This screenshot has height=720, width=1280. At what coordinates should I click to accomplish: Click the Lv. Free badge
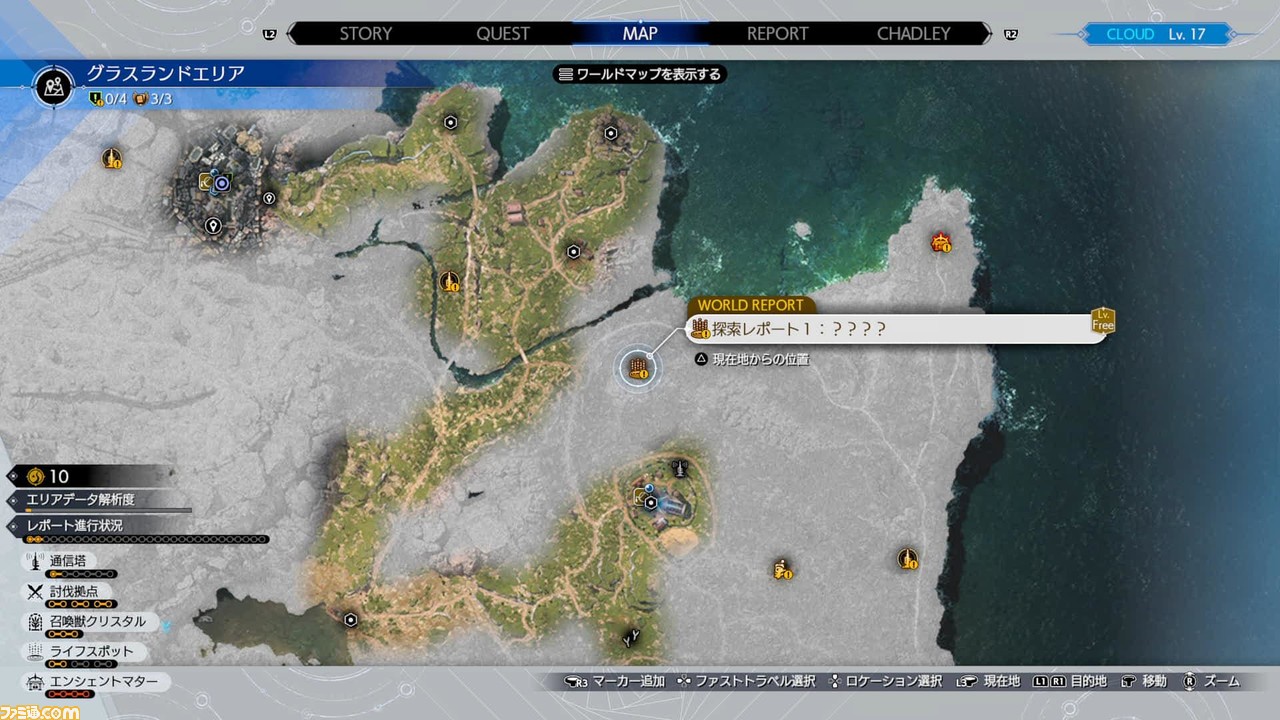tap(1103, 321)
